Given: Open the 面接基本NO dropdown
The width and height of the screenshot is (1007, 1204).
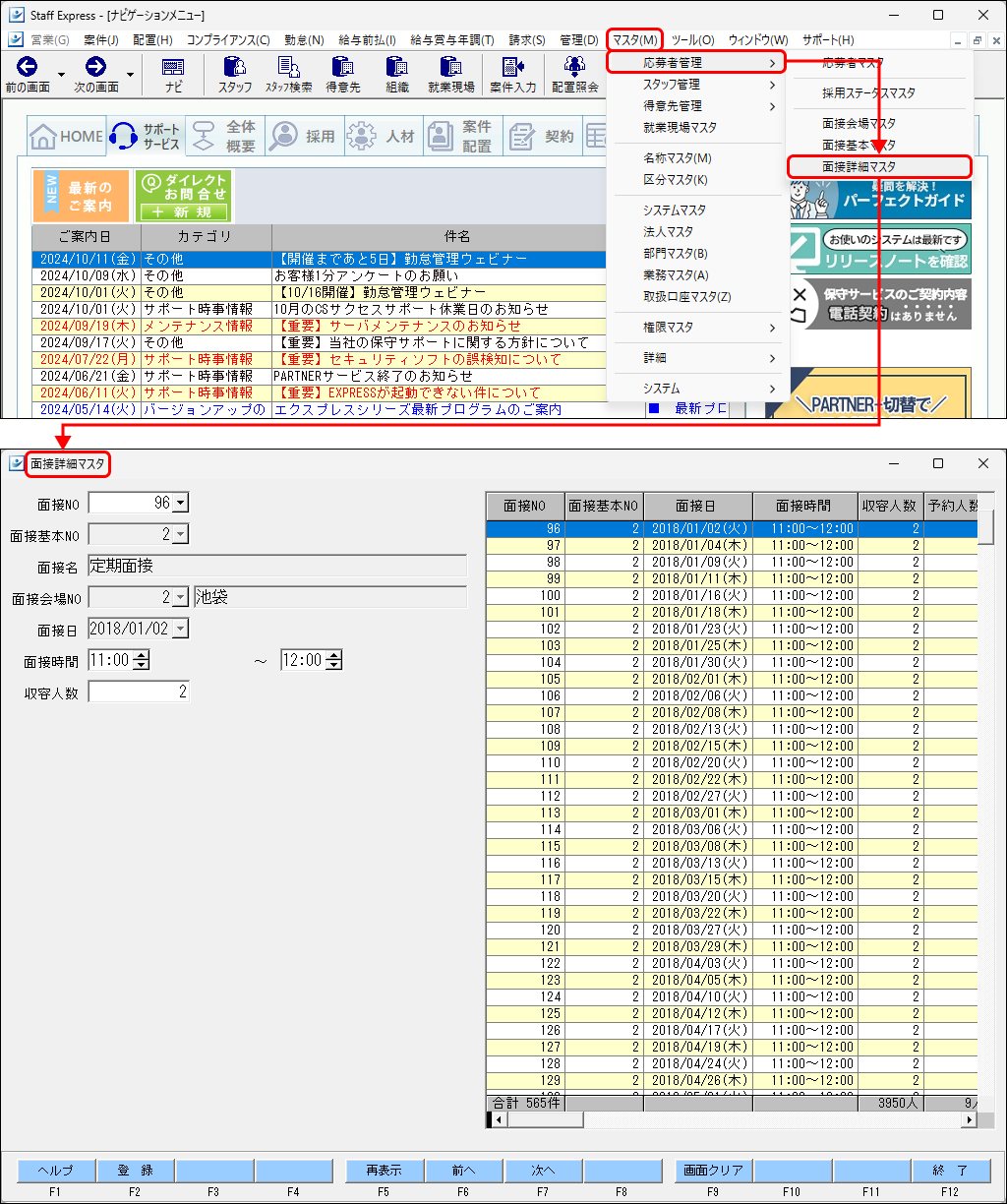Looking at the screenshot, I should tap(180, 534).
